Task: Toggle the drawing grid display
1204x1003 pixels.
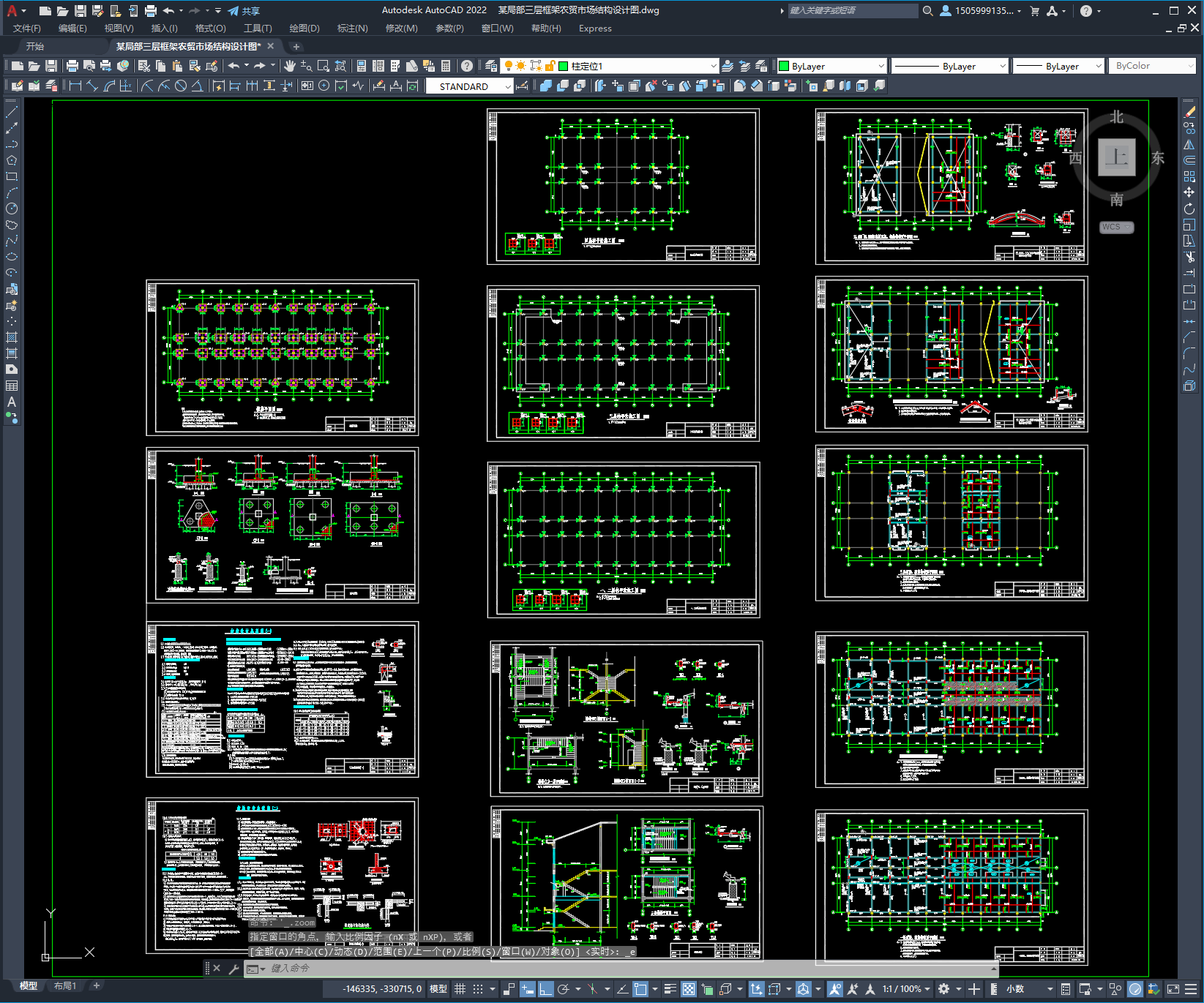Action: point(460,989)
